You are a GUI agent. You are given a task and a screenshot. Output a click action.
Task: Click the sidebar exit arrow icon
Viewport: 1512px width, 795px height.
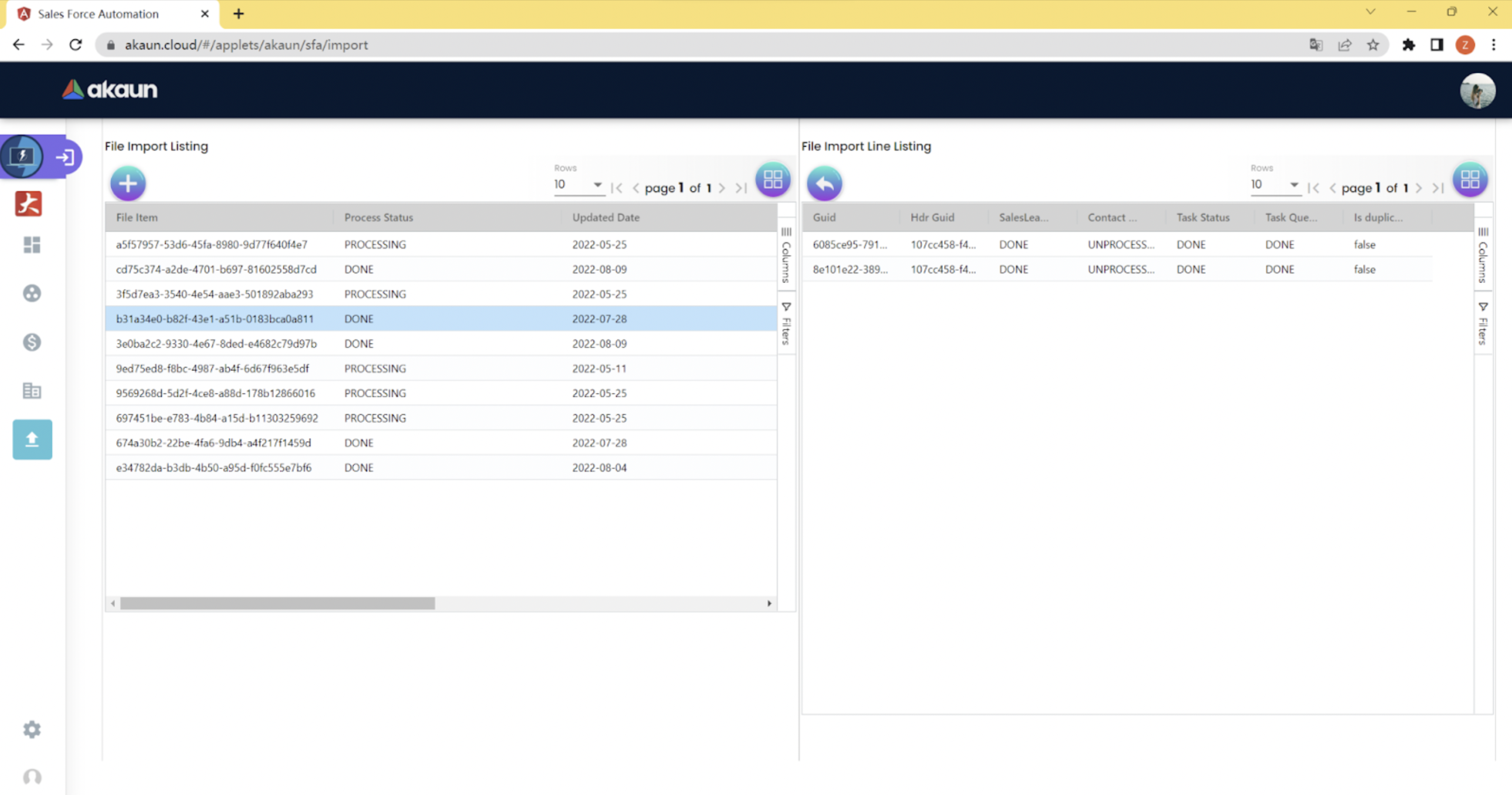(65, 157)
